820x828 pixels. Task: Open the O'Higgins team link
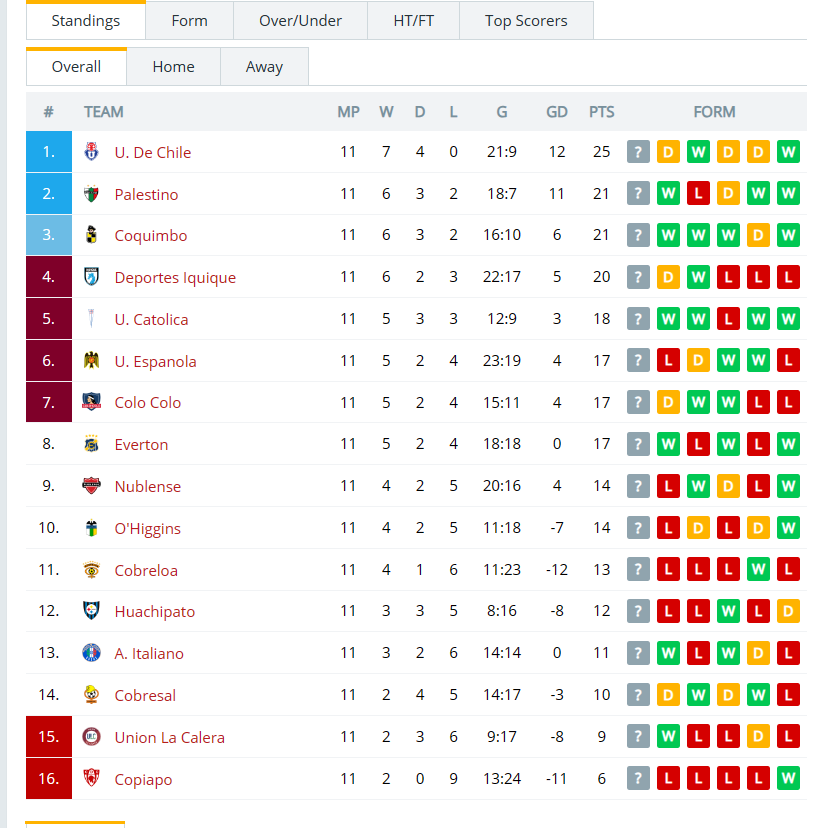(x=147, y=529)
